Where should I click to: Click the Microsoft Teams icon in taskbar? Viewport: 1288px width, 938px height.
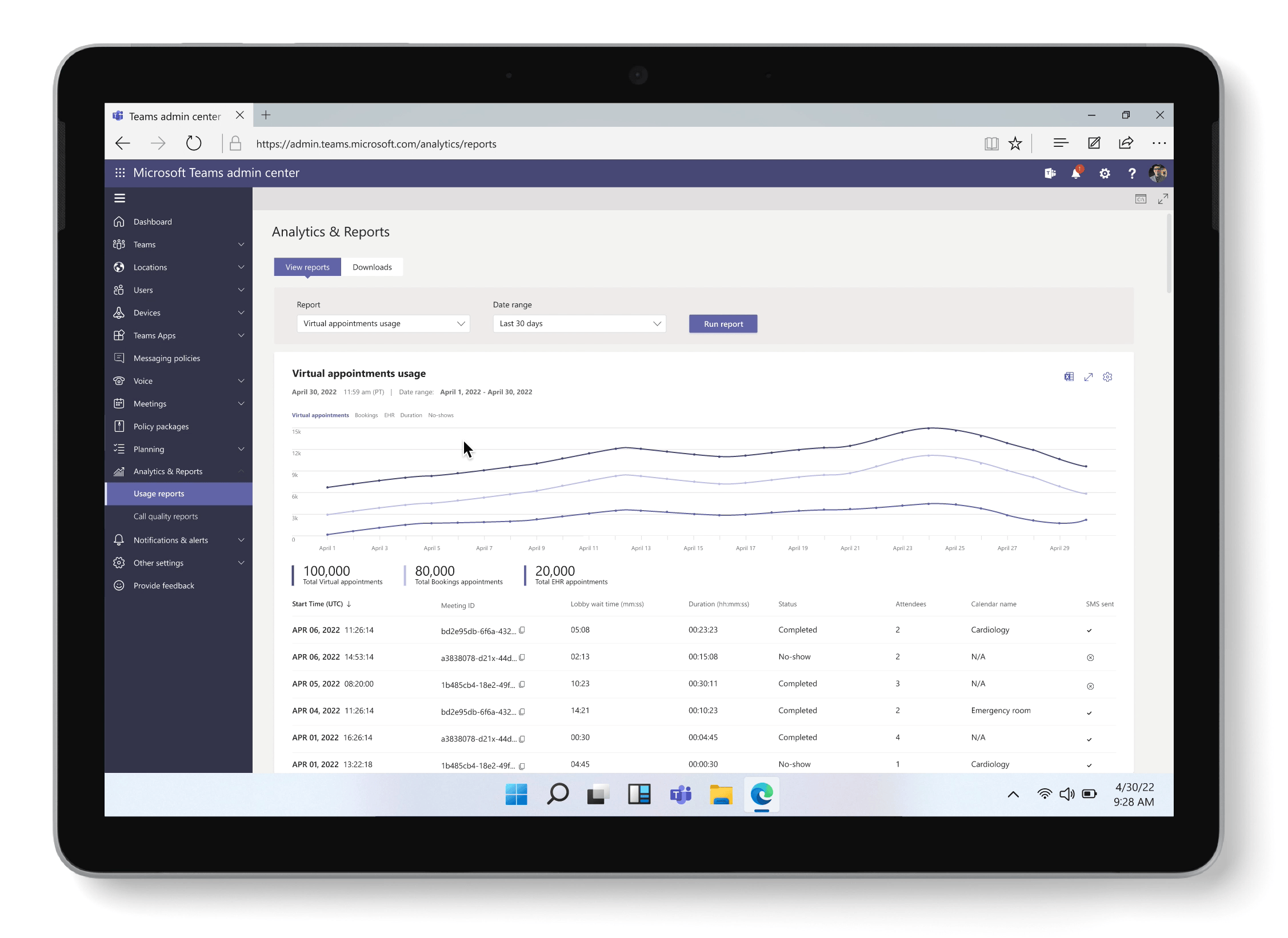pos(680,794)
